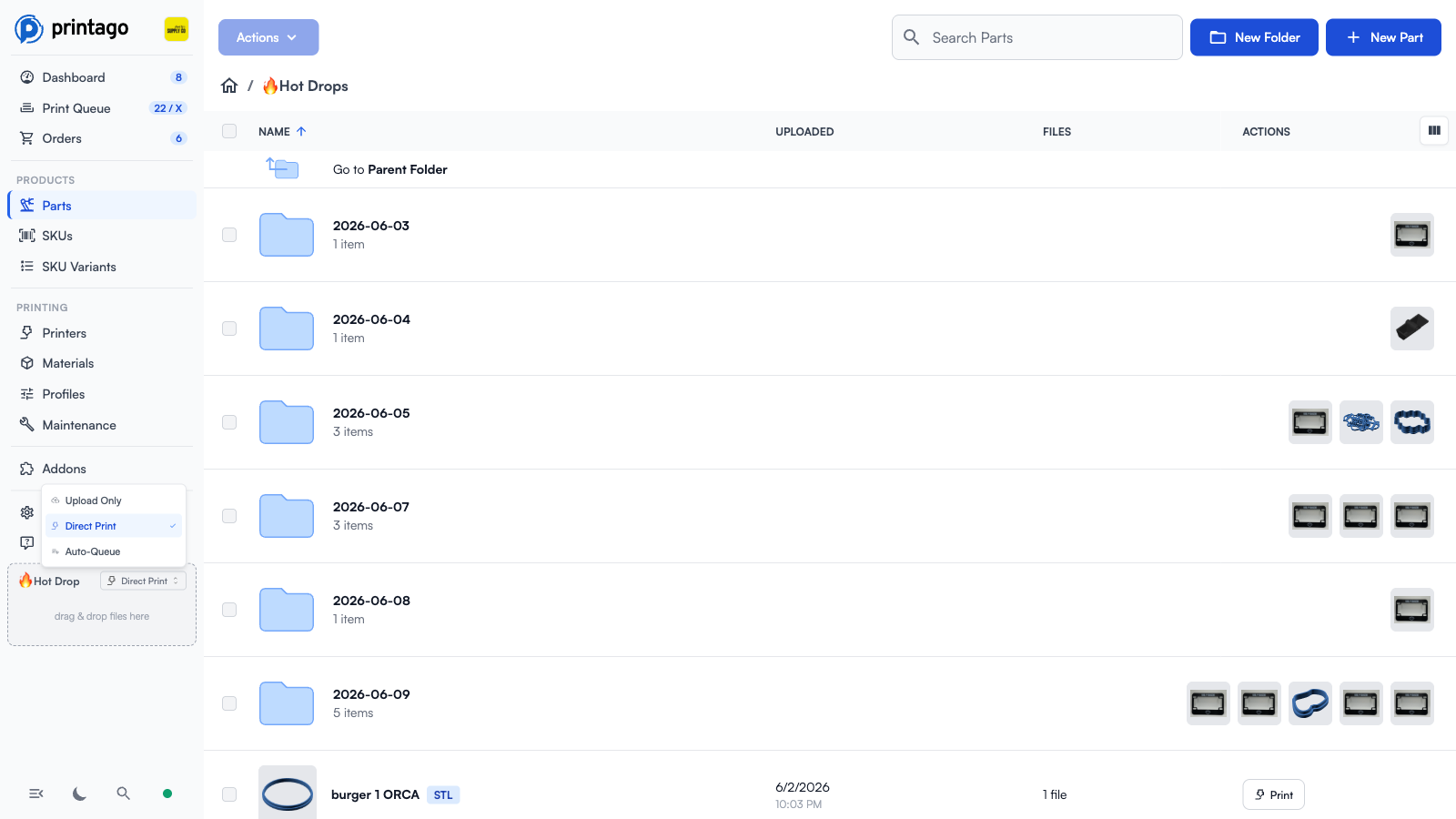Check the 2026-06-07 folder checkbox
Screen dimensions: 1456x819
(229, 516)
